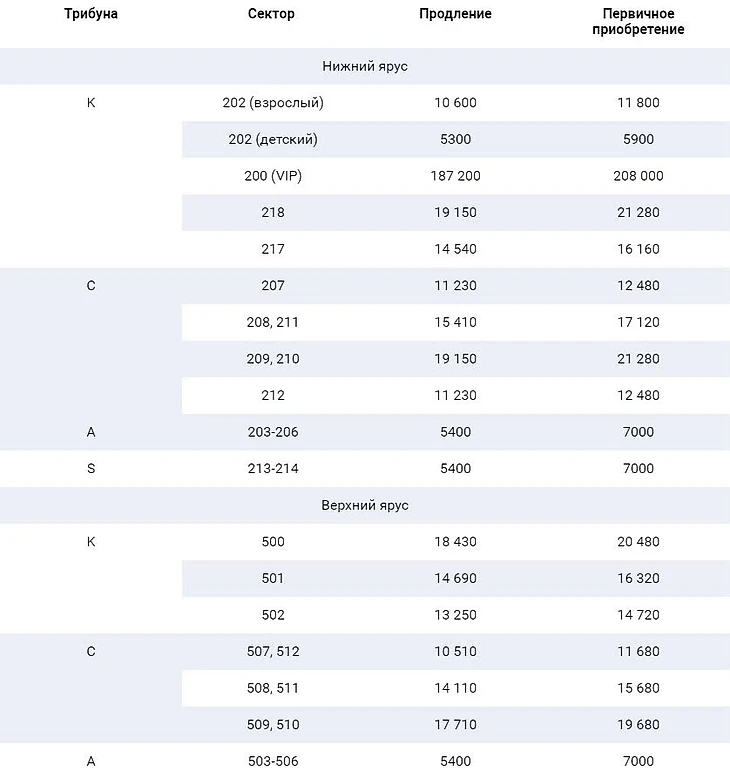730x779 pixels.
Task: Click the Сектор column header
Action: click(272, 14)
